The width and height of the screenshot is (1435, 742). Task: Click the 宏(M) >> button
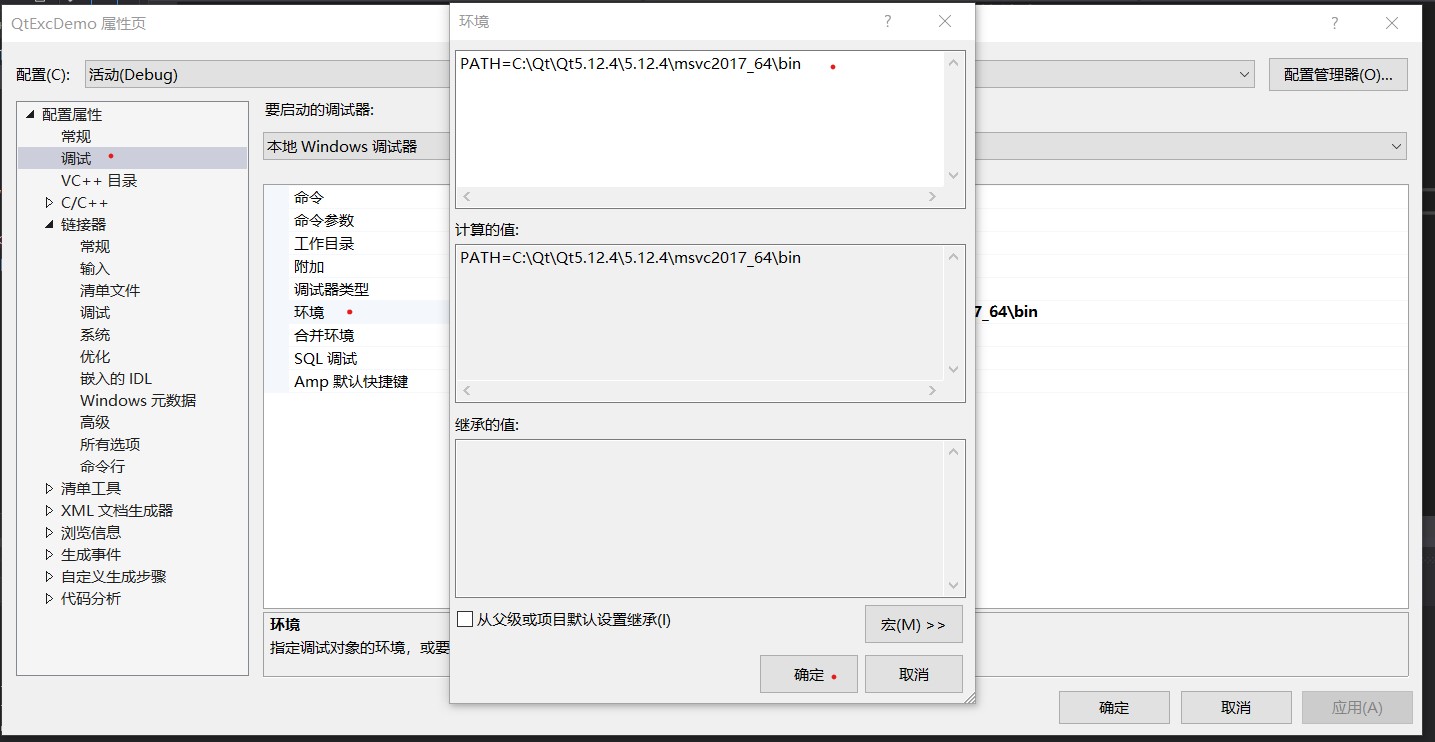coord(912,624)
